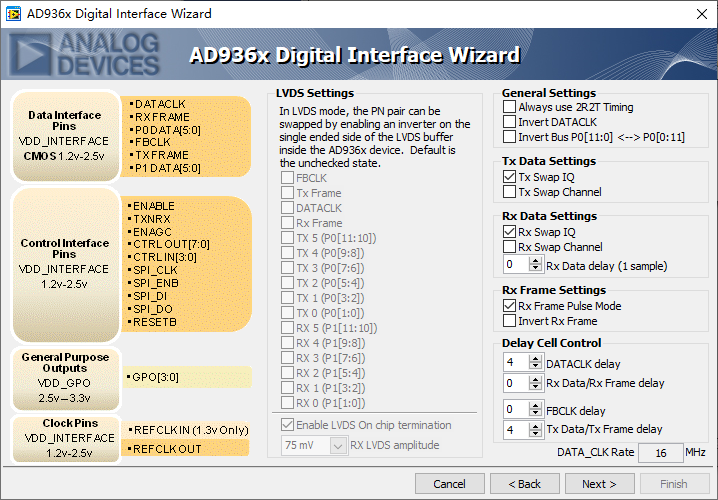Click the SPI_CLK pin label

point(153,270)
